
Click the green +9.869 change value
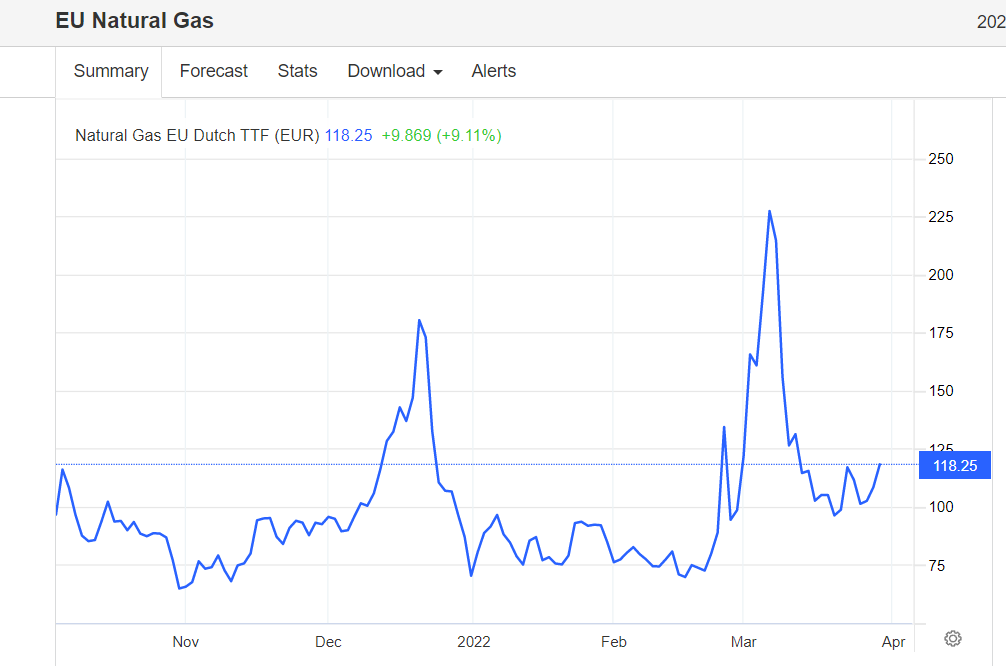pyautogui.click(x=406, y=135)
